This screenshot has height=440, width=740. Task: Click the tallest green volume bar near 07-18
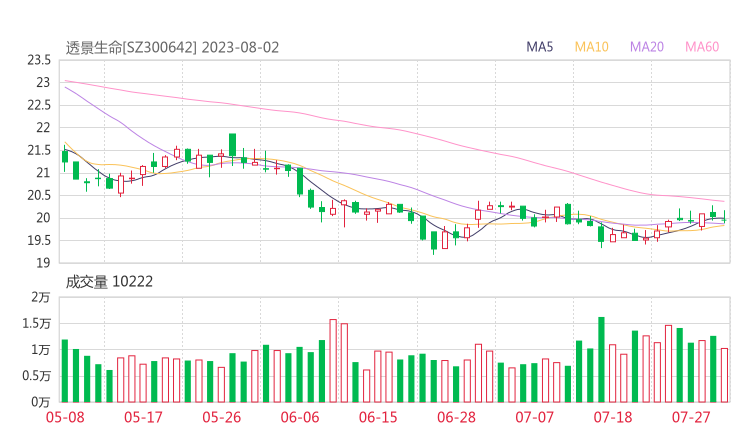(x=601, y=360)
